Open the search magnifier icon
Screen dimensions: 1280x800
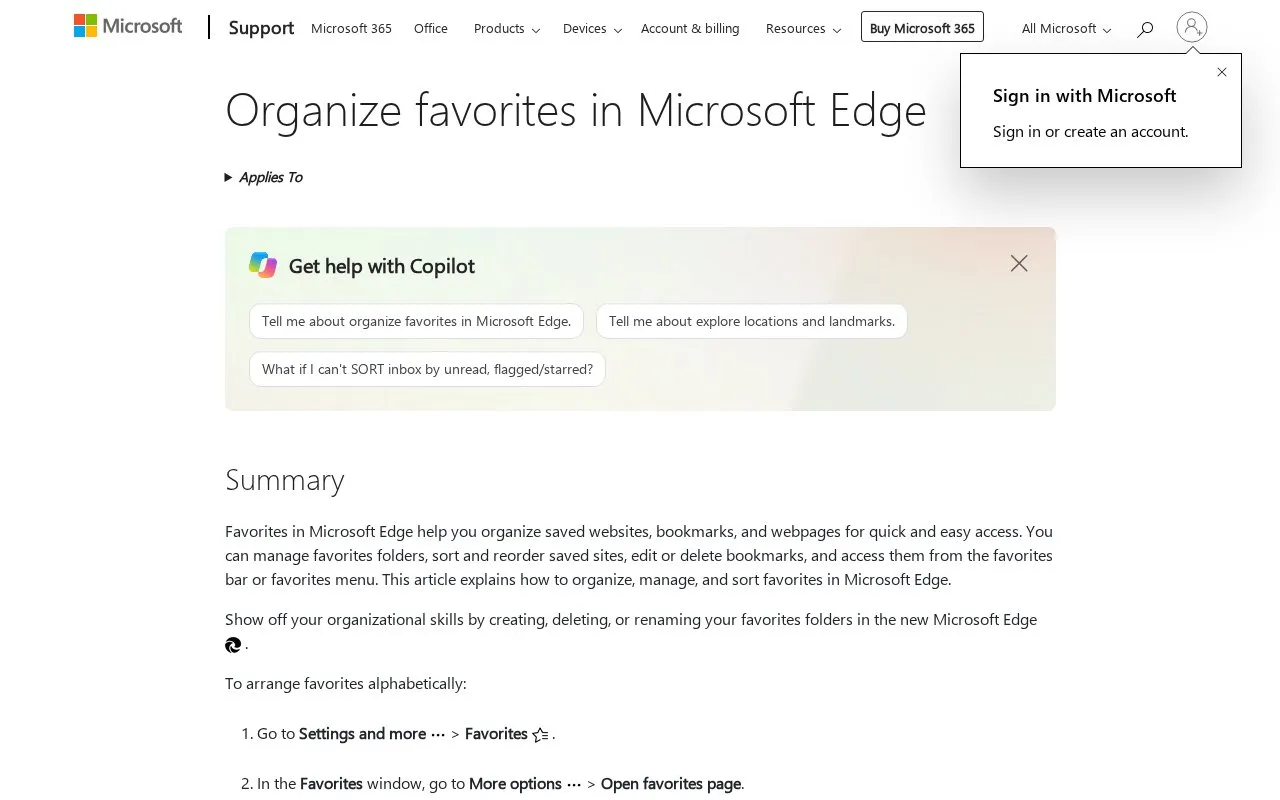coord(1145,29)
